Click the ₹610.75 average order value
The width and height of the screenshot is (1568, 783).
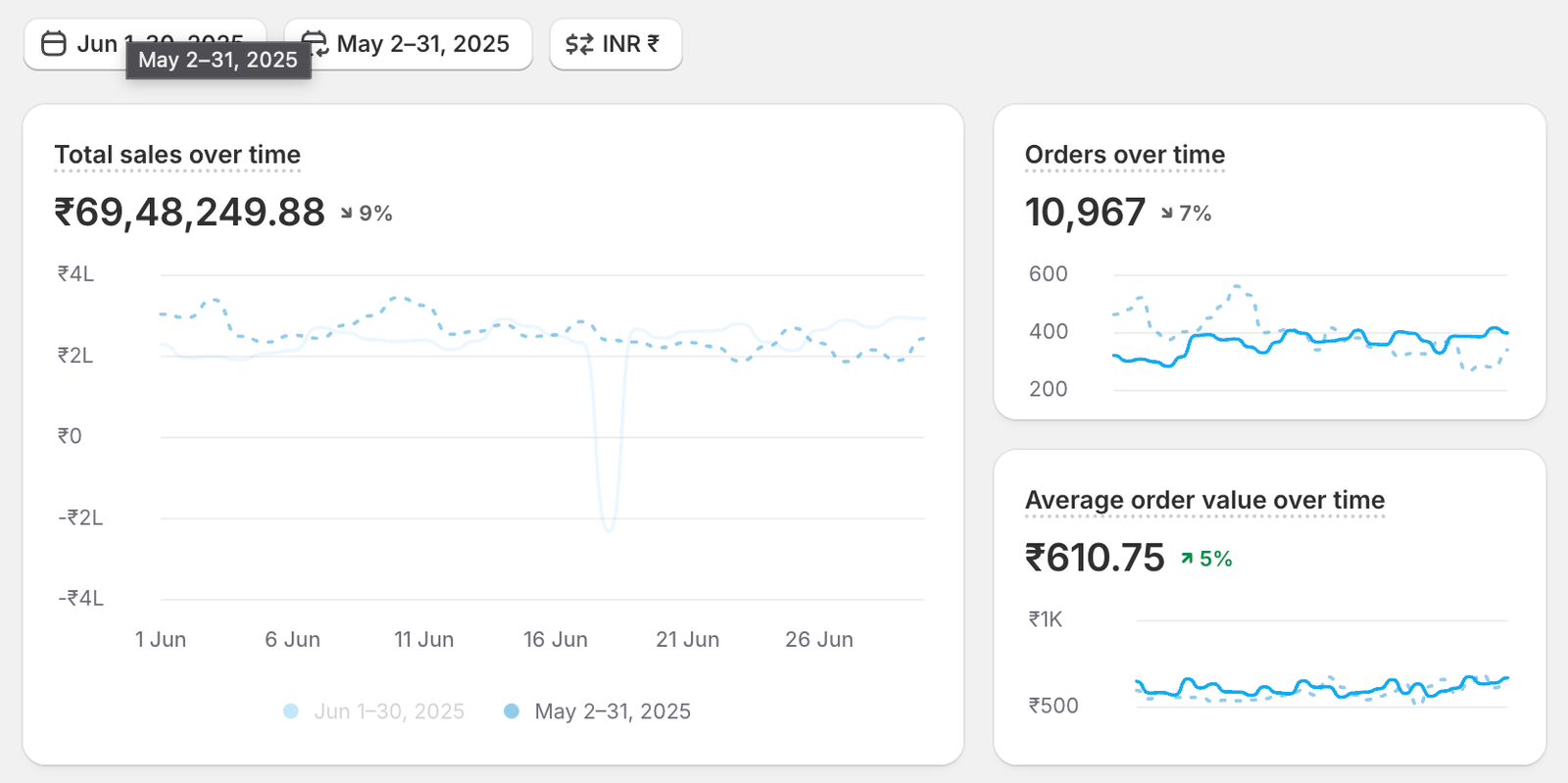click(x=1095, y=559)
